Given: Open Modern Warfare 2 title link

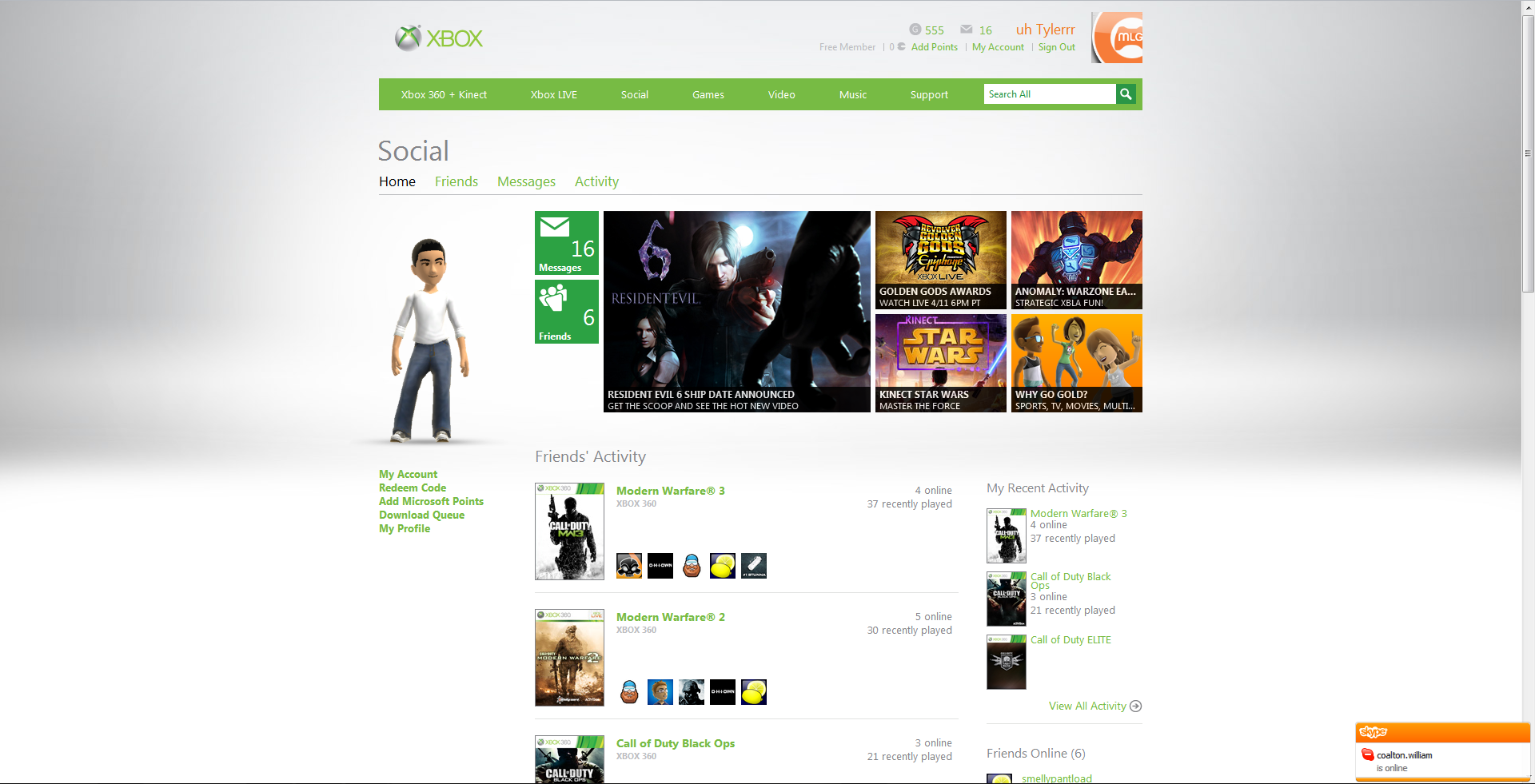Looking at the screenshot, I should (x=671, y=617).
